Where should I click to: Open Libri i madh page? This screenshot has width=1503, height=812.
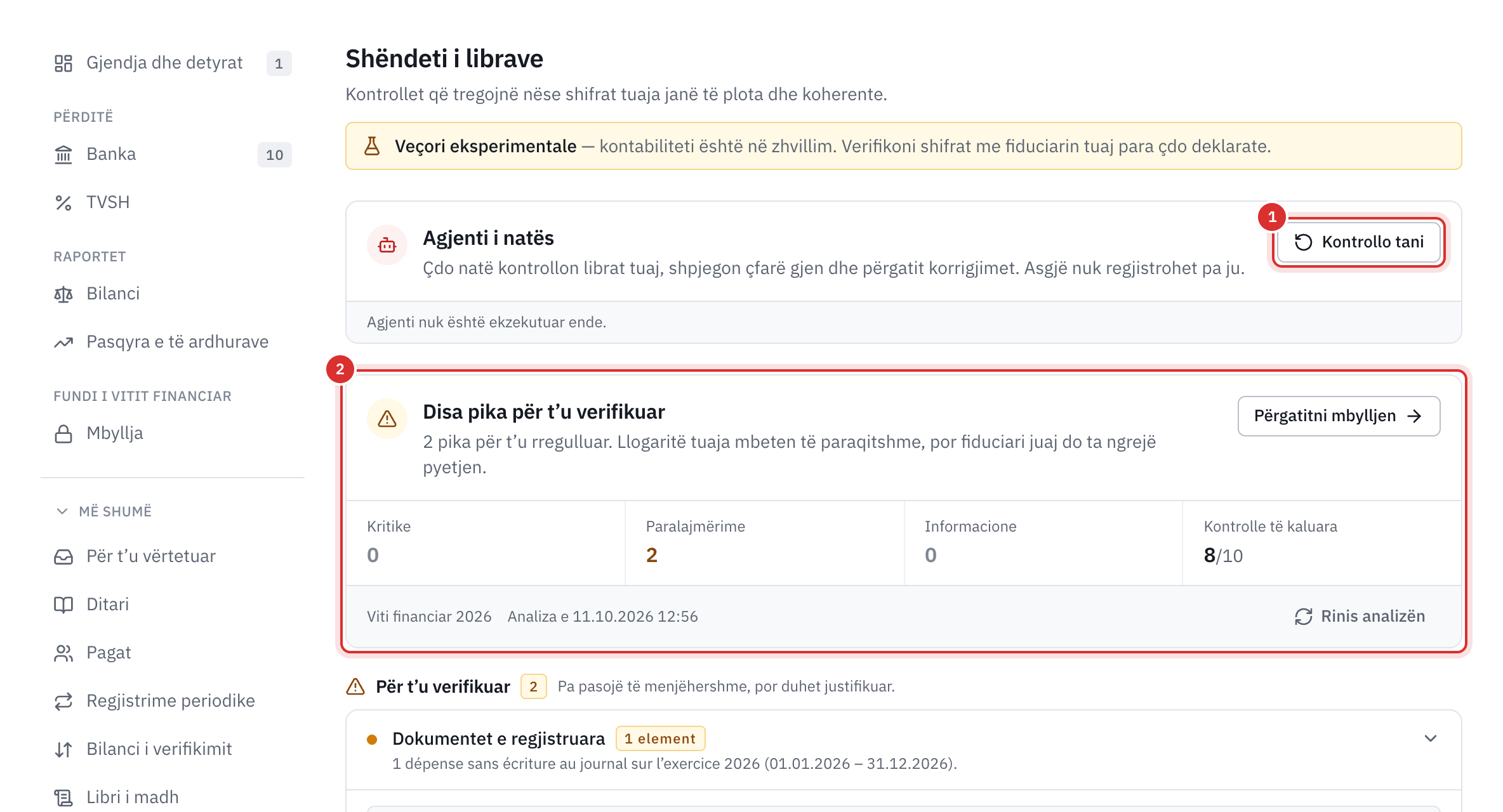click(x=173, y=797)
